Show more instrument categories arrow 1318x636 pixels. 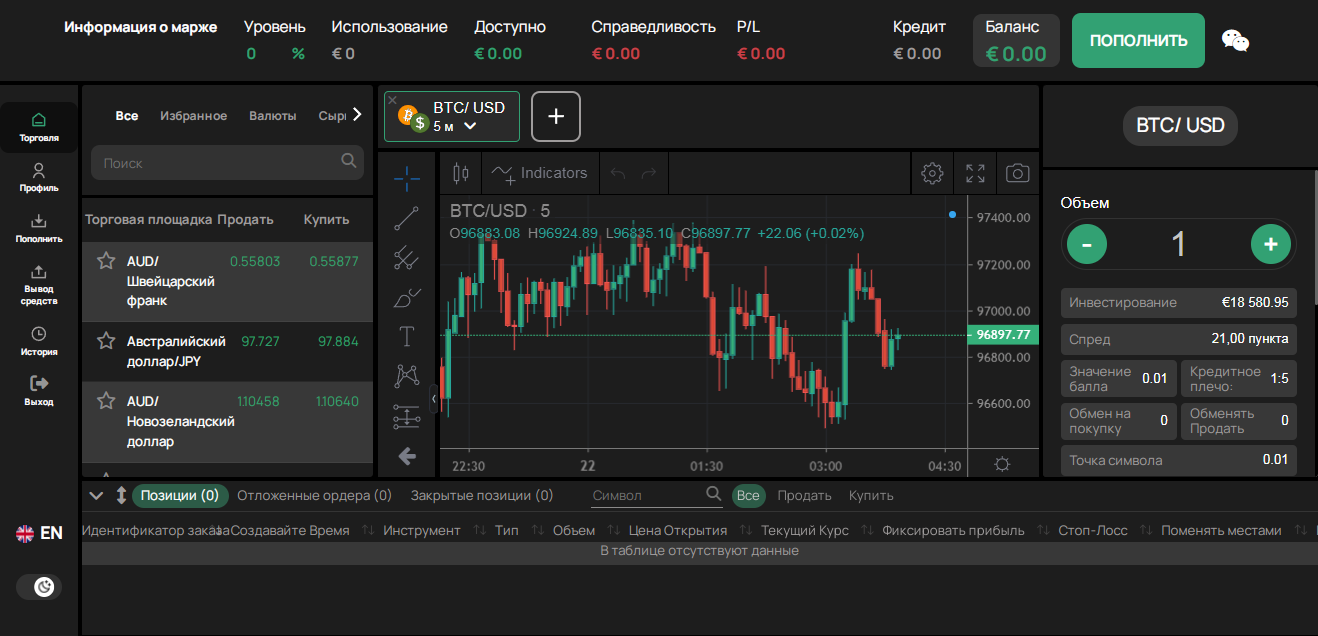357,114
